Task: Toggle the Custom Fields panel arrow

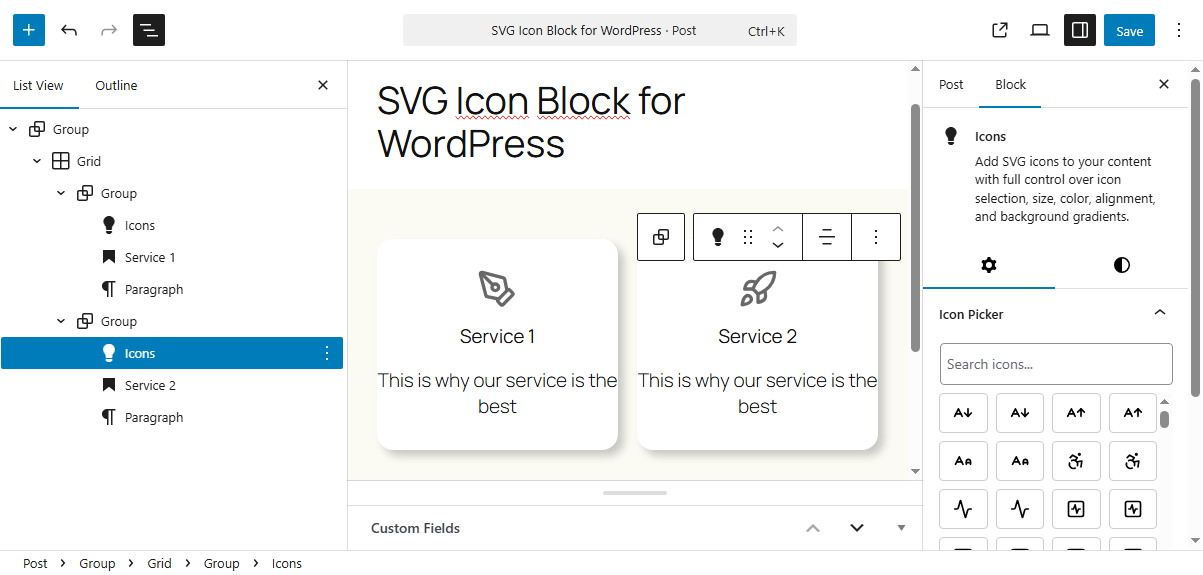Action: click(901, 528)
